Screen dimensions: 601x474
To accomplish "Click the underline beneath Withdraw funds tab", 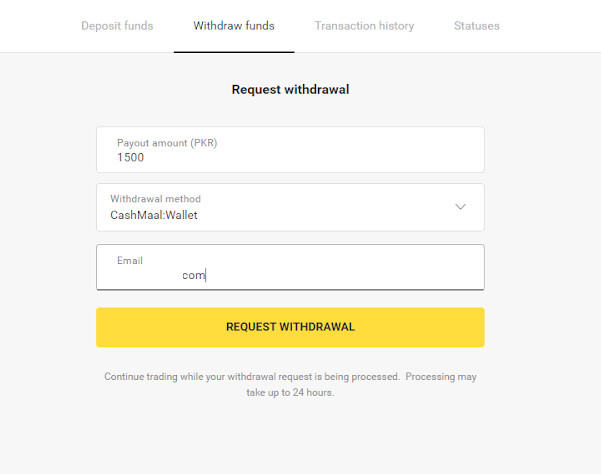I will coord(234,51).
